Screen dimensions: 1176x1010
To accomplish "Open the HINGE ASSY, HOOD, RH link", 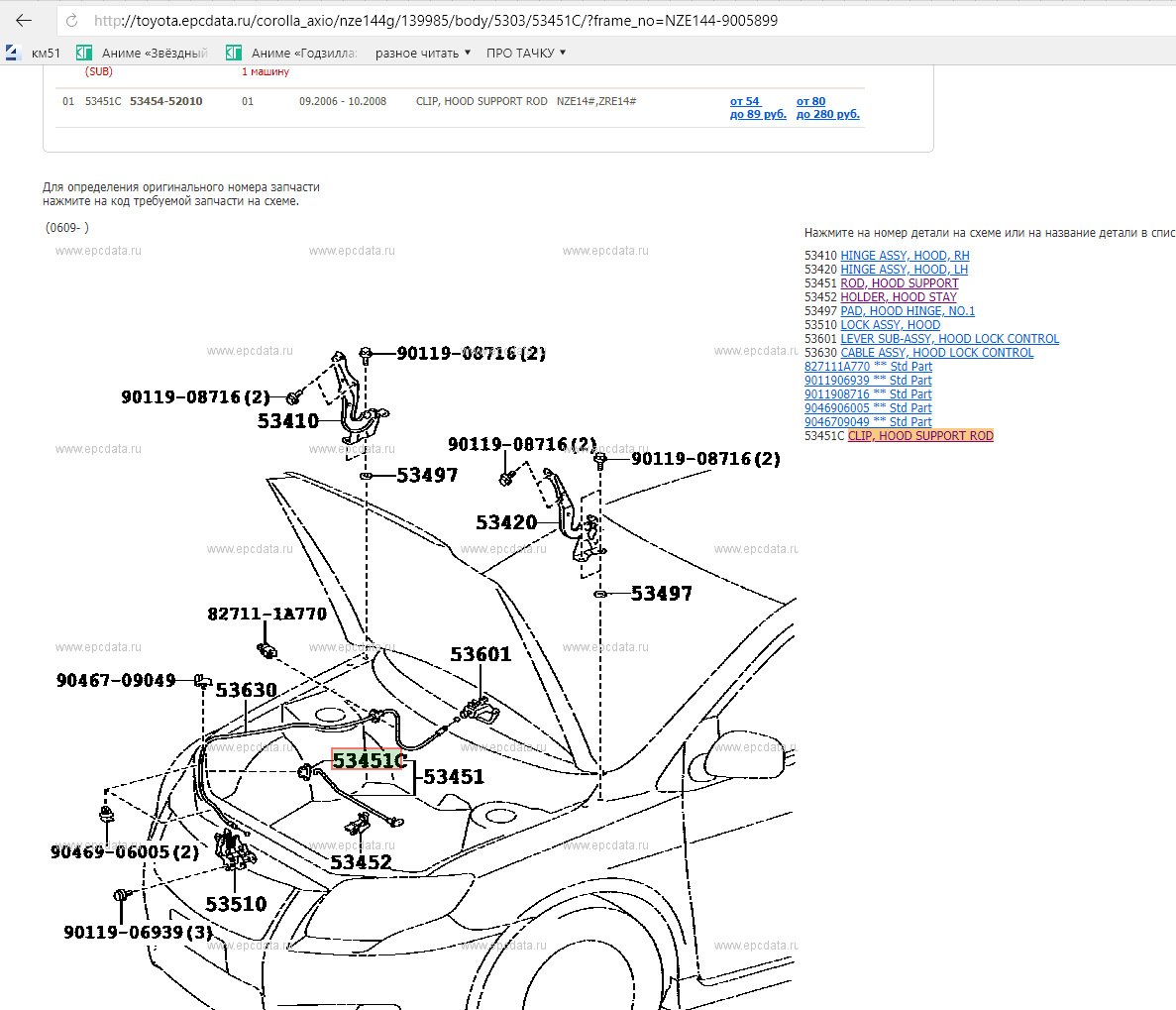I will [x=905, y=255].
